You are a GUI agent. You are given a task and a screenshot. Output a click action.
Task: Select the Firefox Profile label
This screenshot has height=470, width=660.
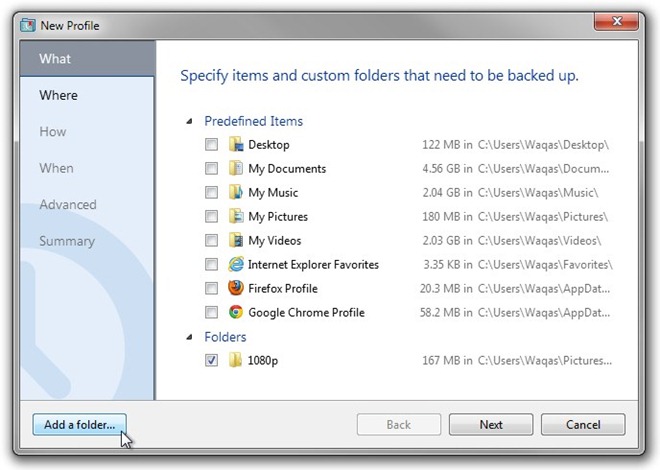283,289
